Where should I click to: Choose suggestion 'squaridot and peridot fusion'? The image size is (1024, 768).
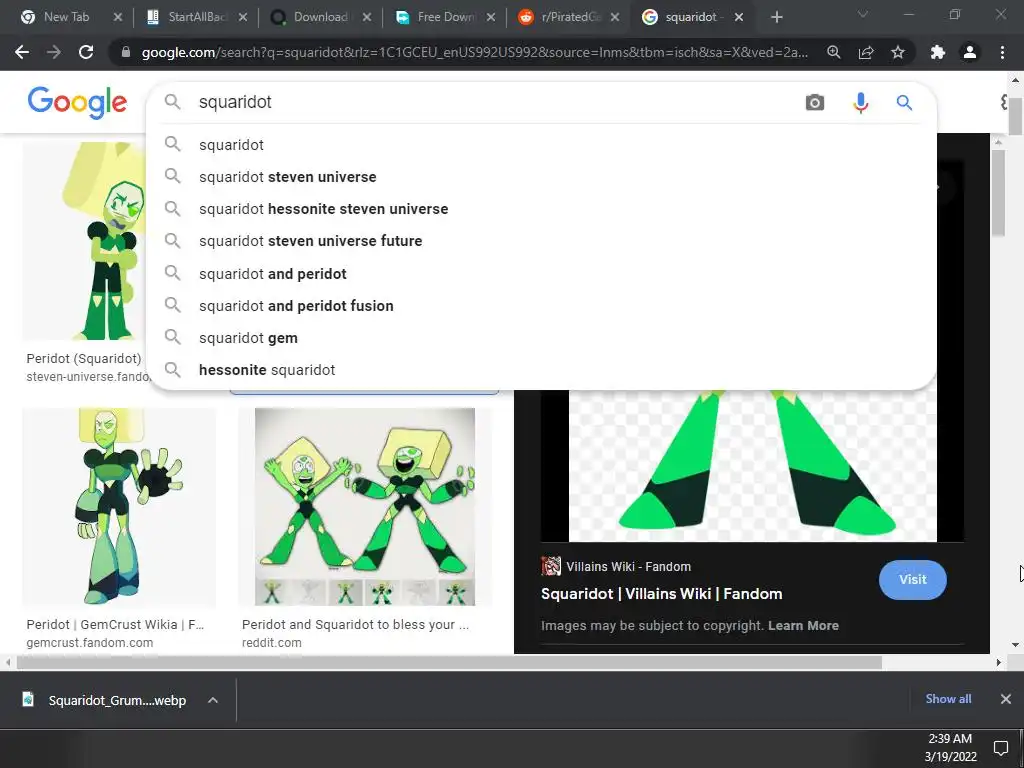coord(543,306)
